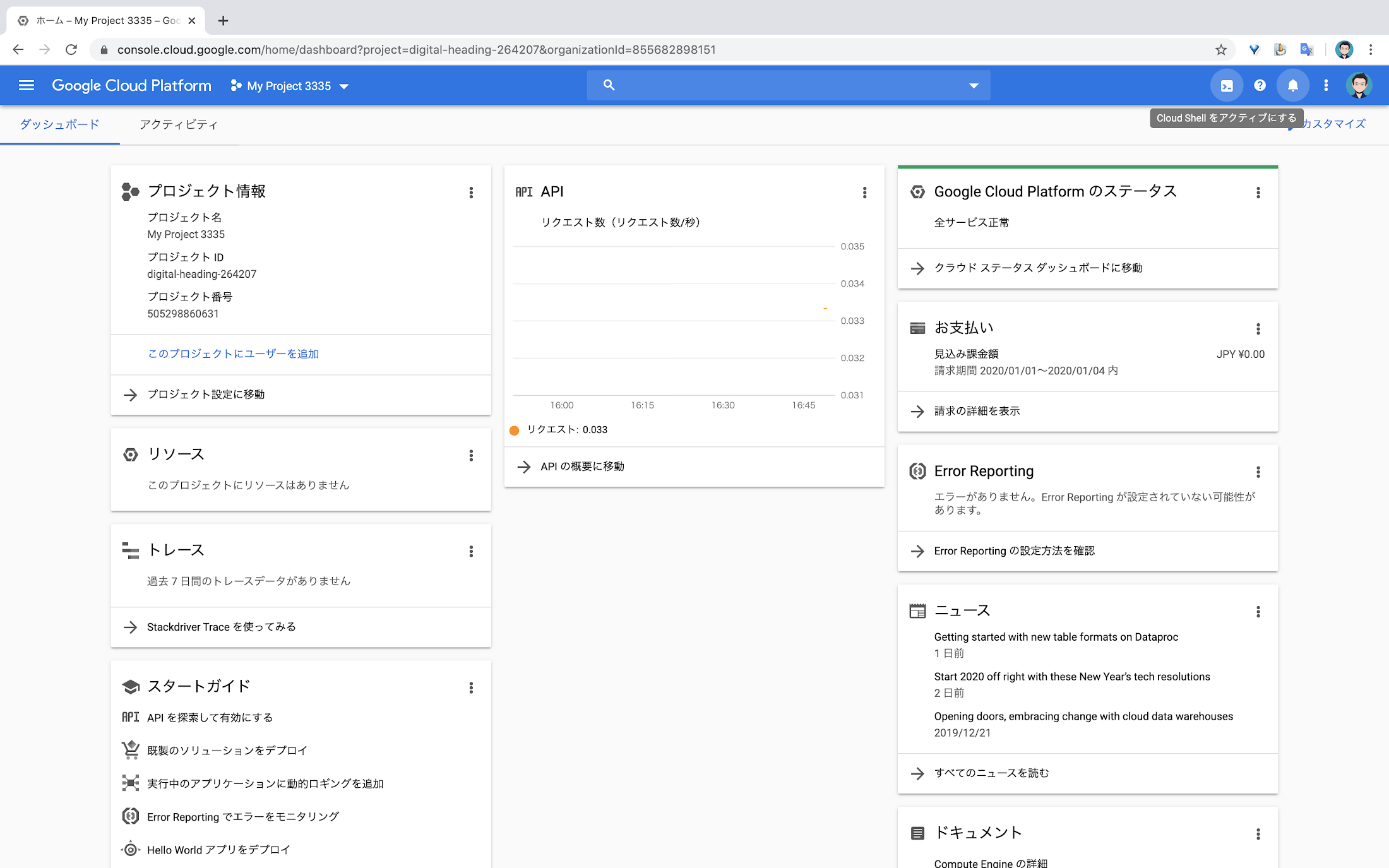Click the 全サービス正常 status text

pos(971,222)
